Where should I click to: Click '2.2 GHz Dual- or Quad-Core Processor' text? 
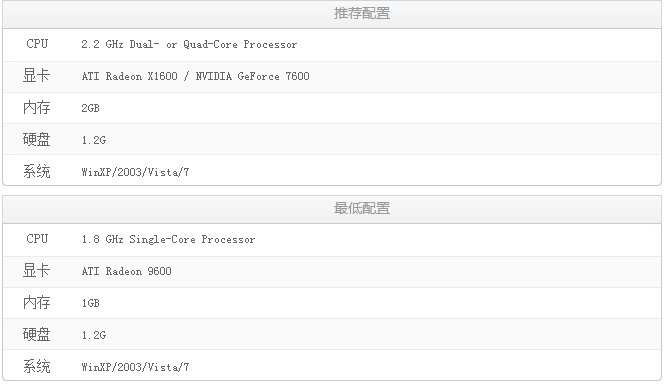189,44
